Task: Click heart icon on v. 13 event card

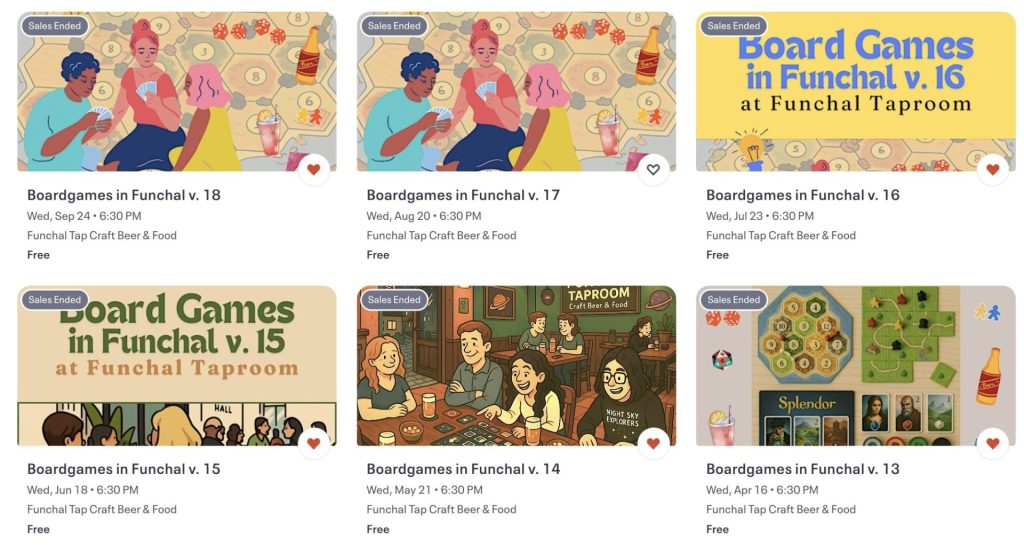Action: point(993,444)
